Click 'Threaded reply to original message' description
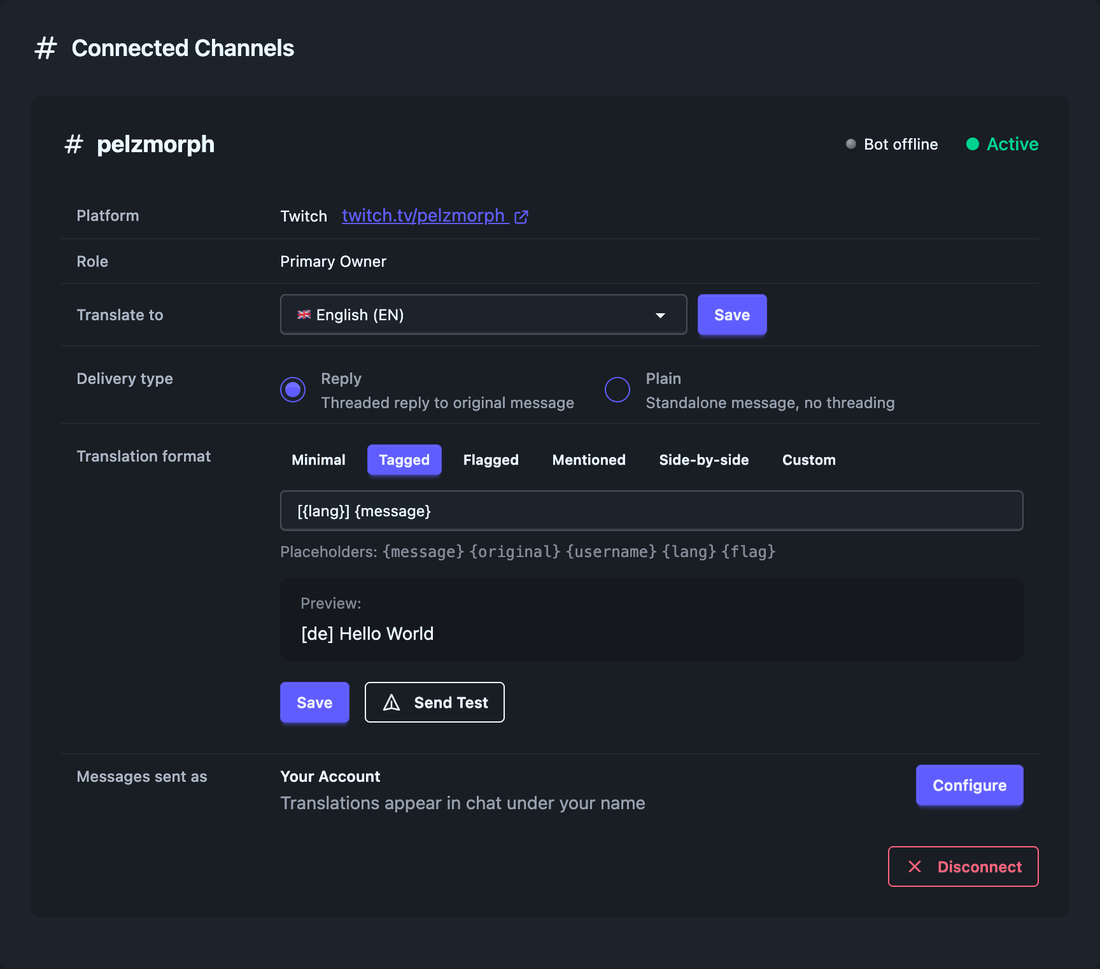The image size is (1100, 969). 448,403
